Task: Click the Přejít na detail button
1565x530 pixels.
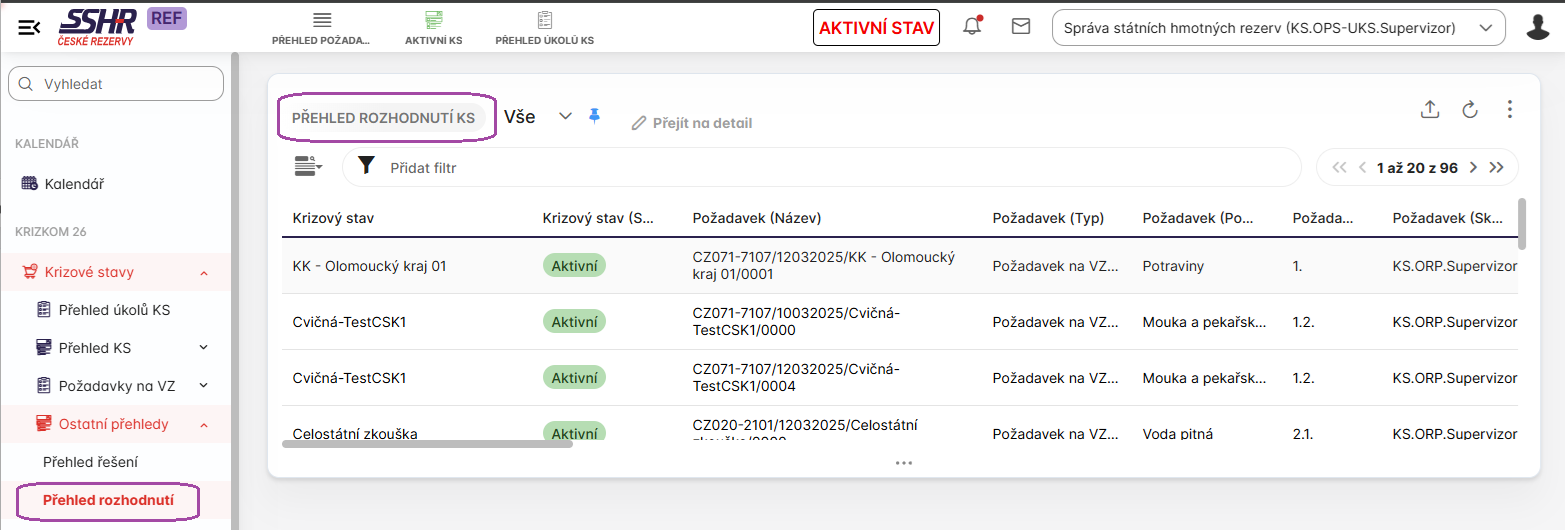Action: pyautogui.click(x=692, y=123)
